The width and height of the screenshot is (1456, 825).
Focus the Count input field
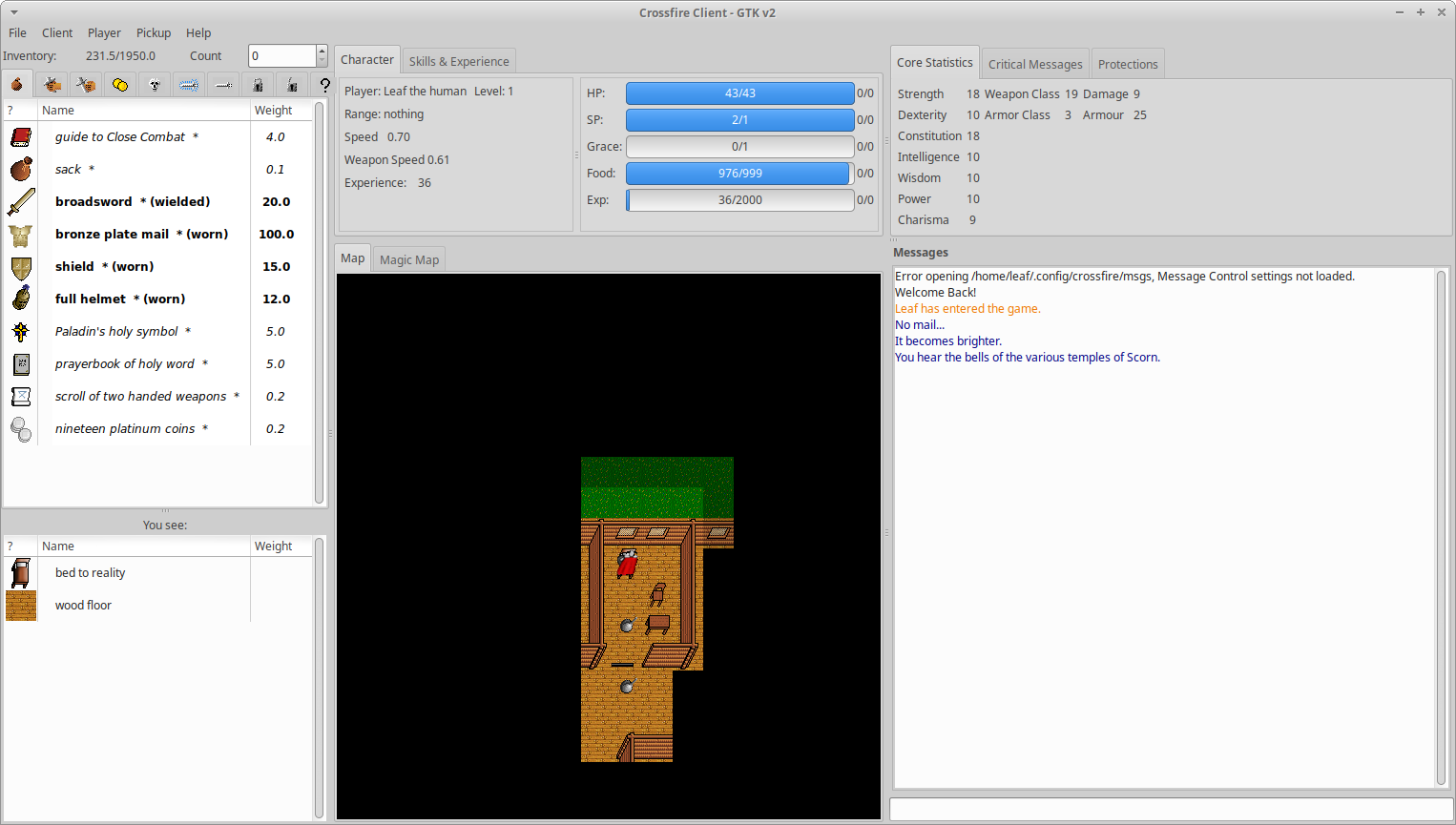282,56
